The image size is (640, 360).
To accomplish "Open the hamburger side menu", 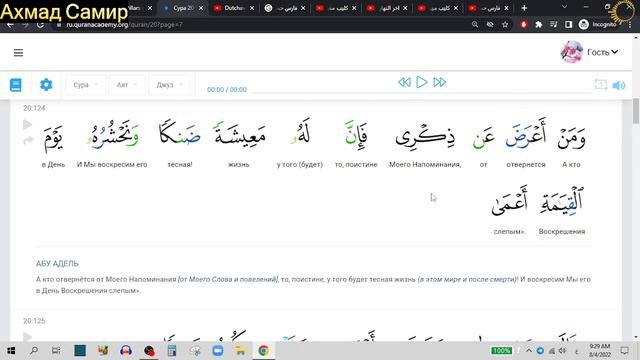I will [18, 53].
